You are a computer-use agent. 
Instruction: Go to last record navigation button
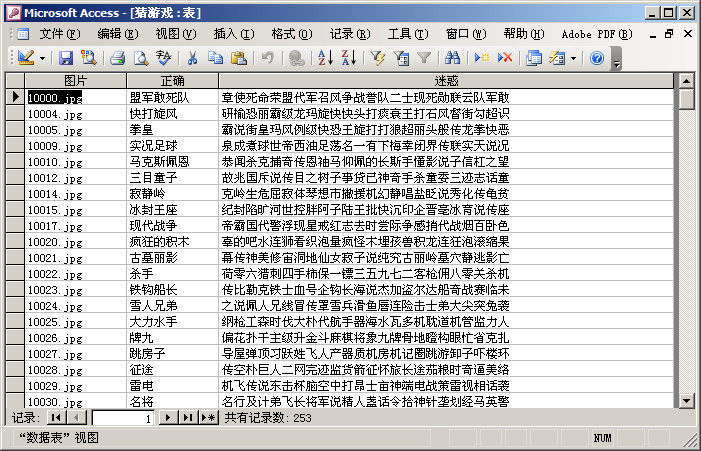tap(188, 418)
